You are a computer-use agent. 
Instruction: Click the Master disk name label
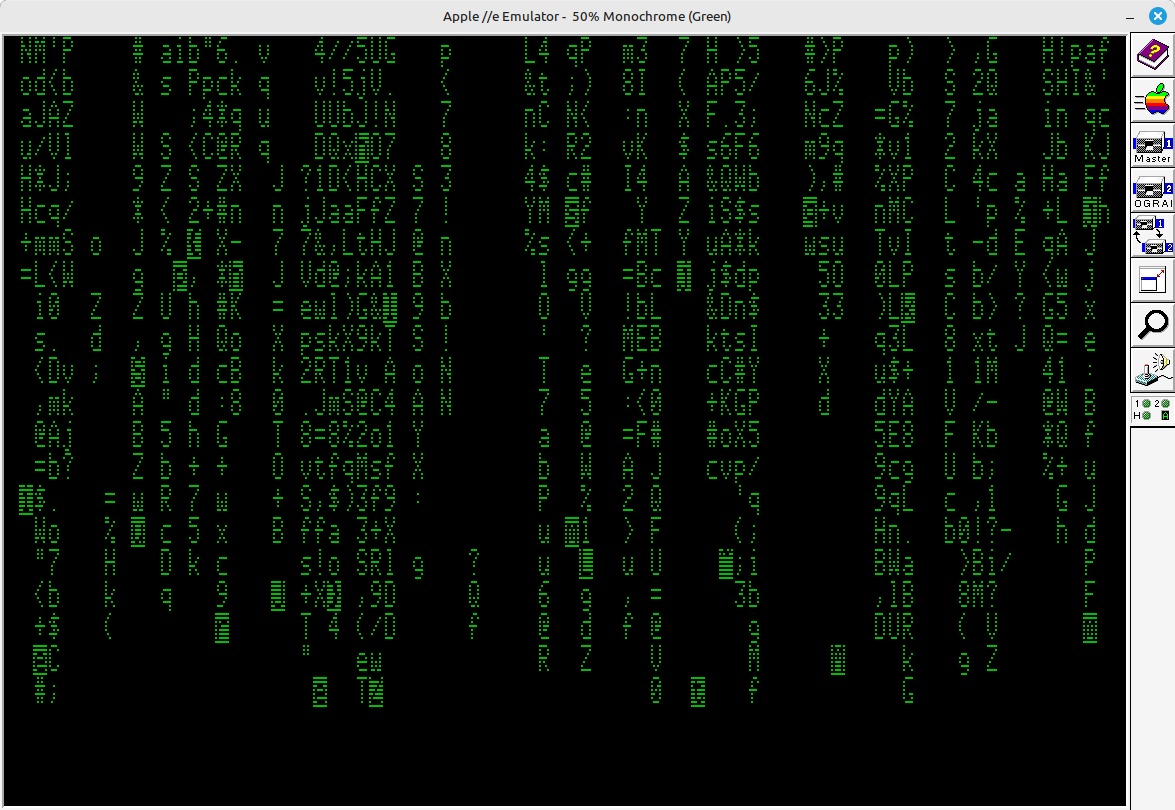(x=1152, y=159)
